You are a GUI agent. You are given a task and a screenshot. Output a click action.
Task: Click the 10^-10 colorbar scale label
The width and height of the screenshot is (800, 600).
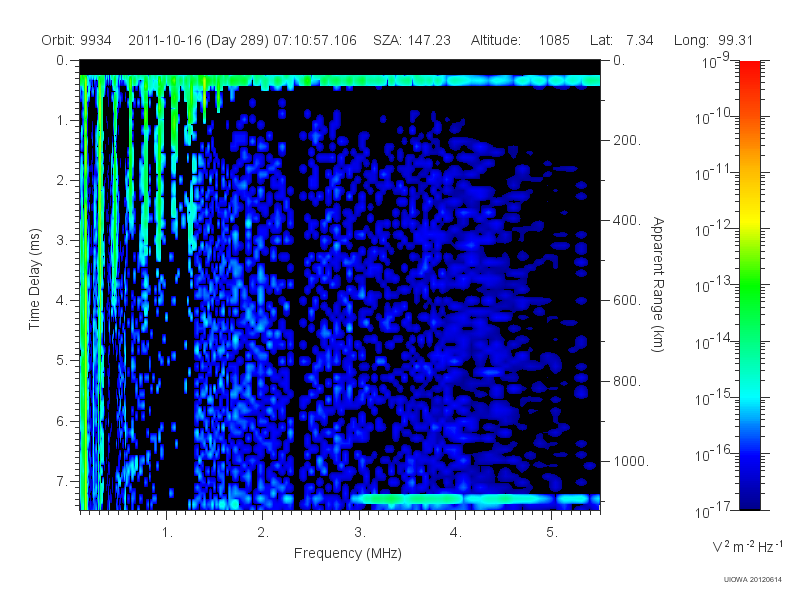(x=715, y=117)
